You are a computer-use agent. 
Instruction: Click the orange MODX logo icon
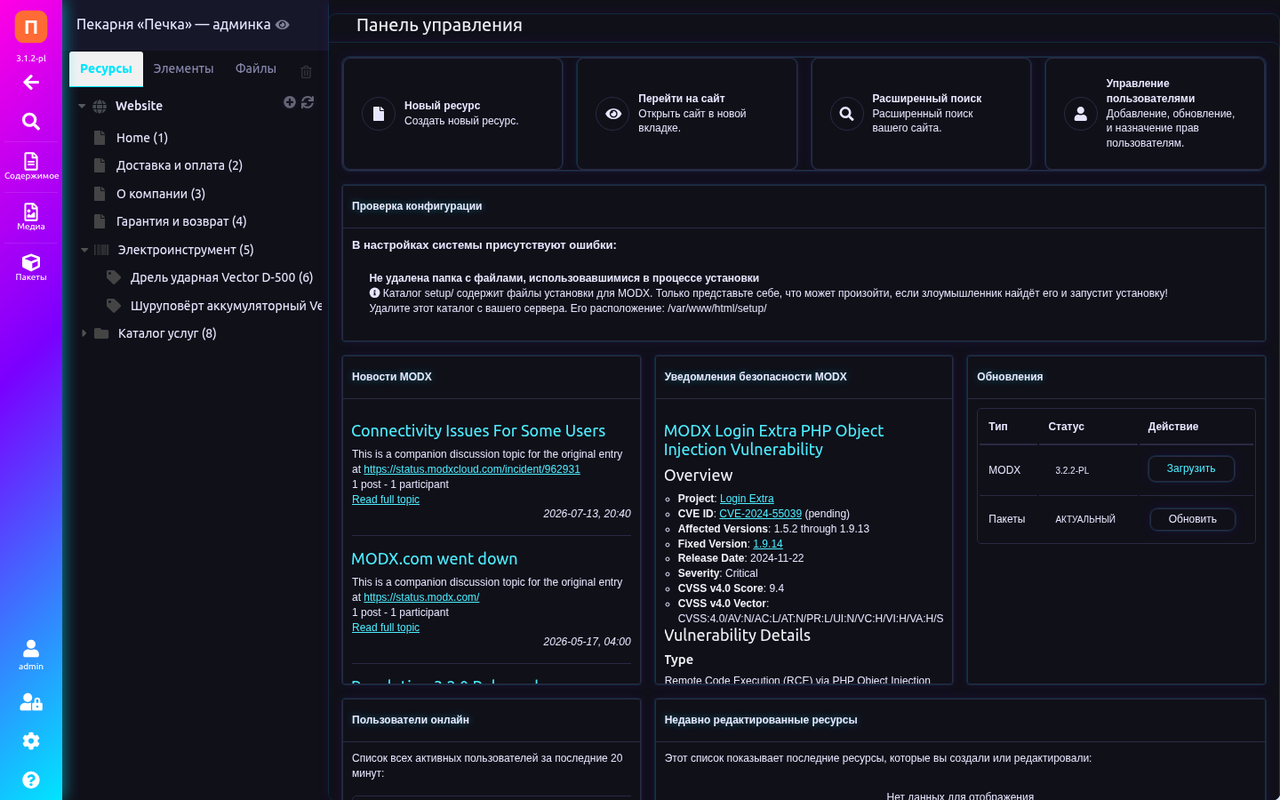tap(31, 27)
